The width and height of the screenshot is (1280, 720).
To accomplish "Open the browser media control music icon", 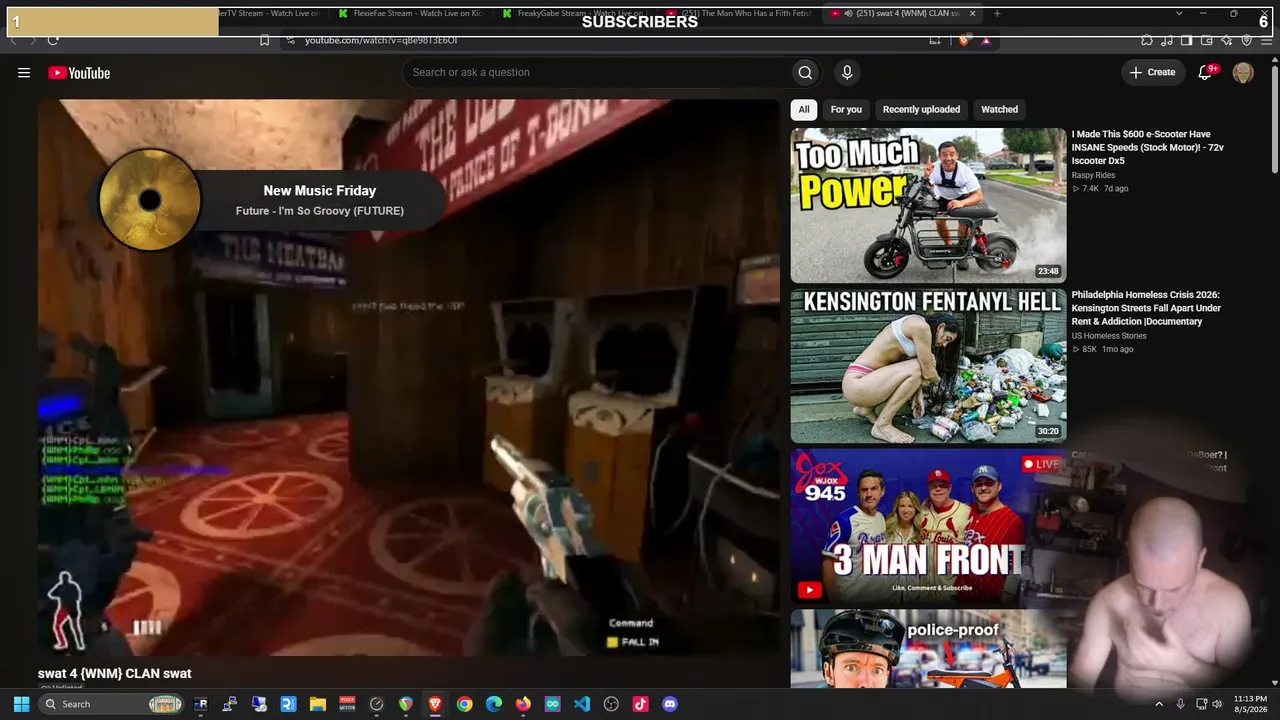I will (1167, 40).
